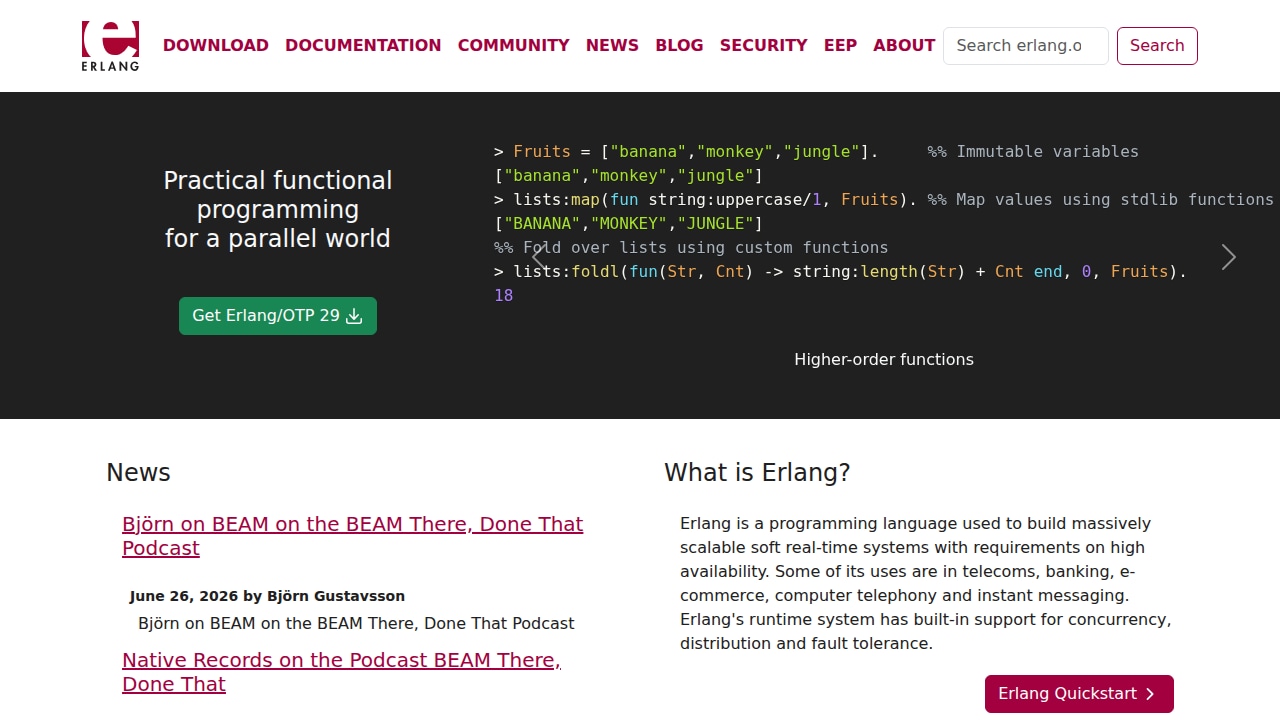Focus the Search erlang.org input field
1280x720 pixels.
[1026, 46]
